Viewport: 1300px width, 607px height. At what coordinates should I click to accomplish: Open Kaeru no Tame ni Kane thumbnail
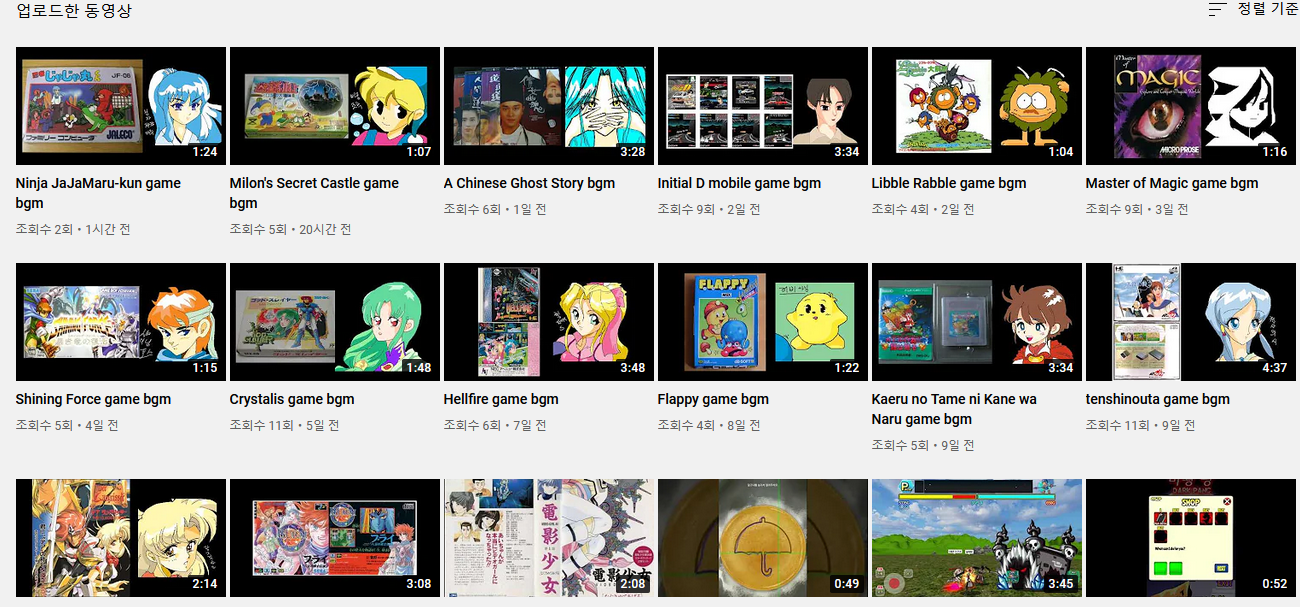pos(977,322)
